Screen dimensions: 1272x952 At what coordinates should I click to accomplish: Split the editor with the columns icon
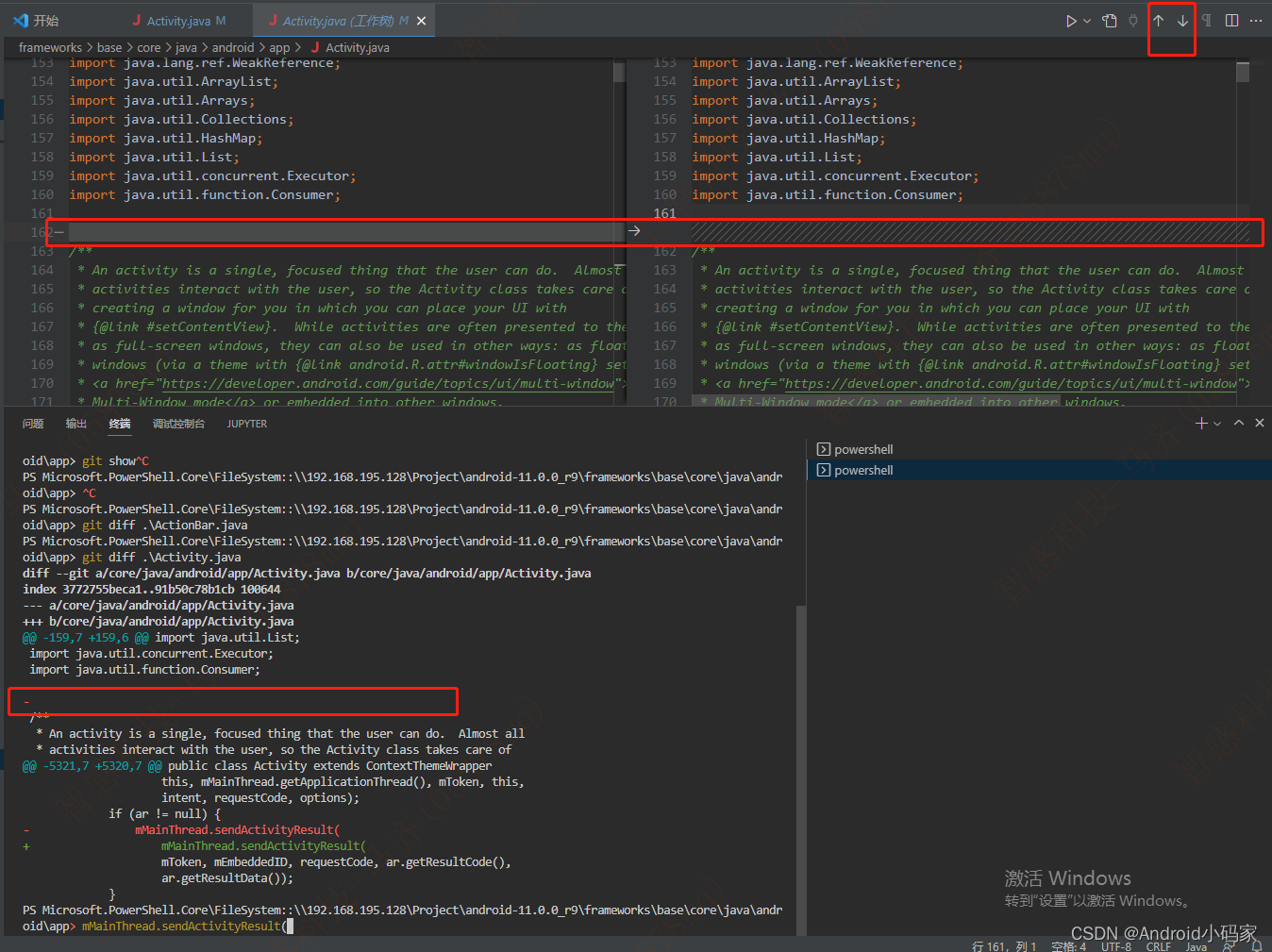coord(1231,21)
